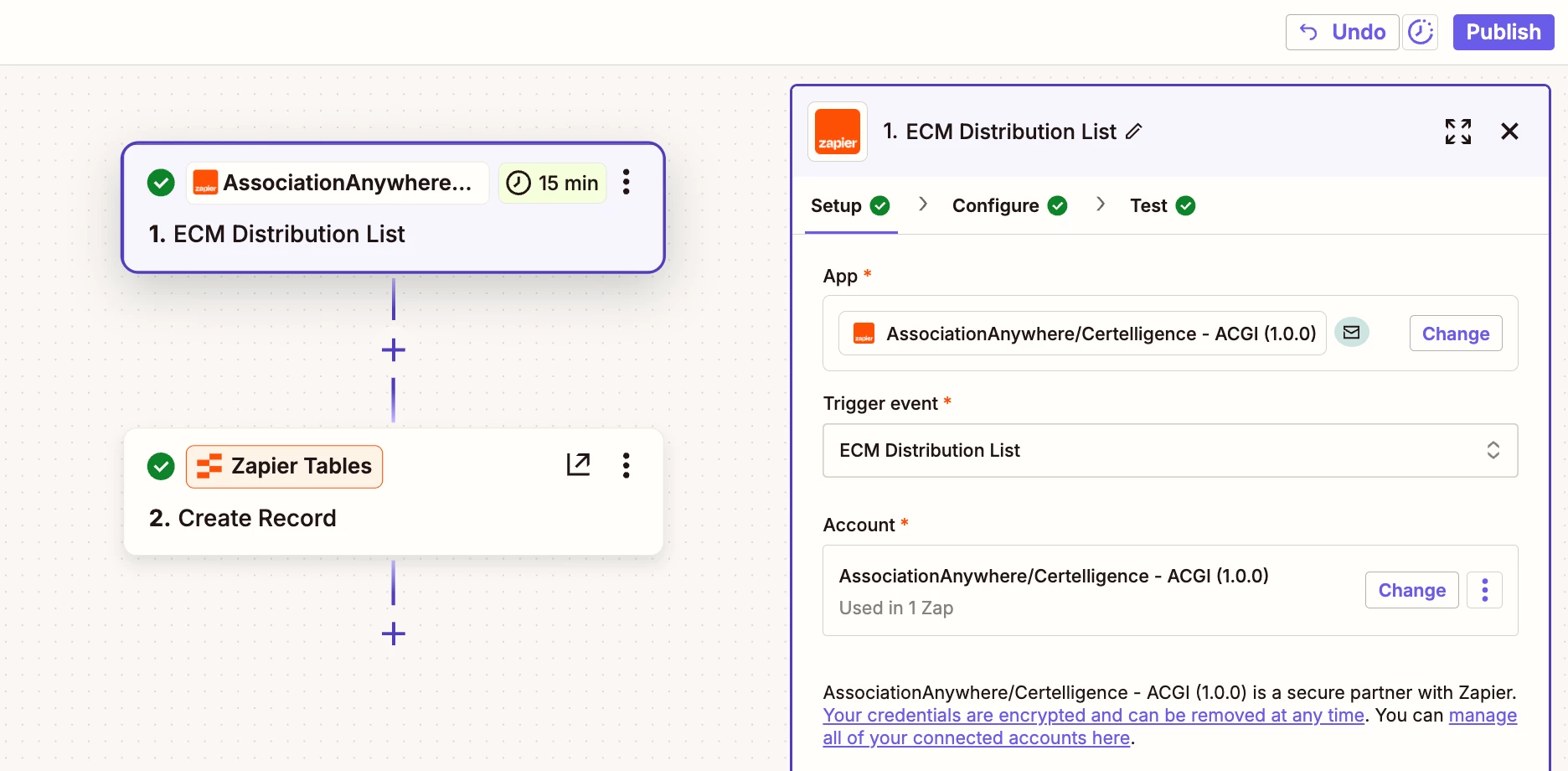
Task: Open Zapier Tables in new window icon
Action: (578, 464)
